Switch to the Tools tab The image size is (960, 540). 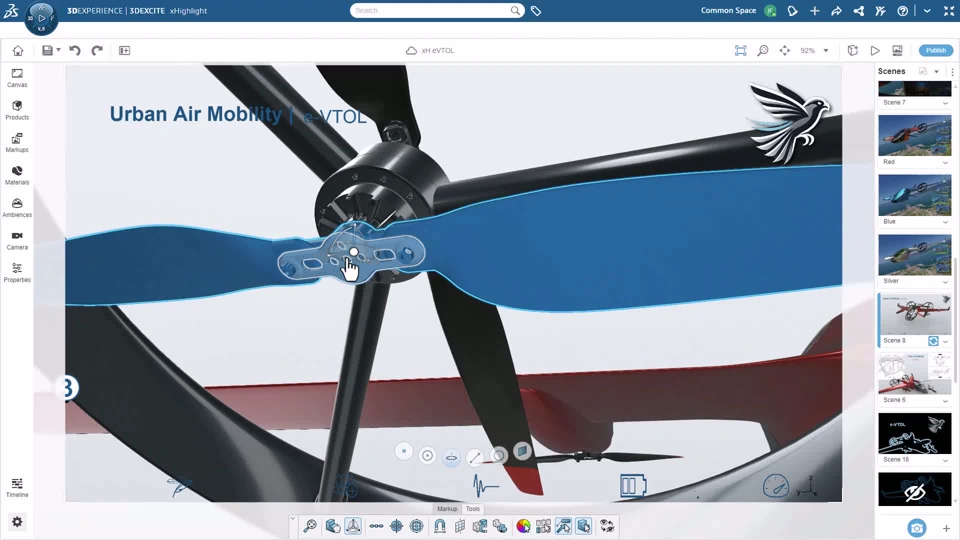[473, 509]
